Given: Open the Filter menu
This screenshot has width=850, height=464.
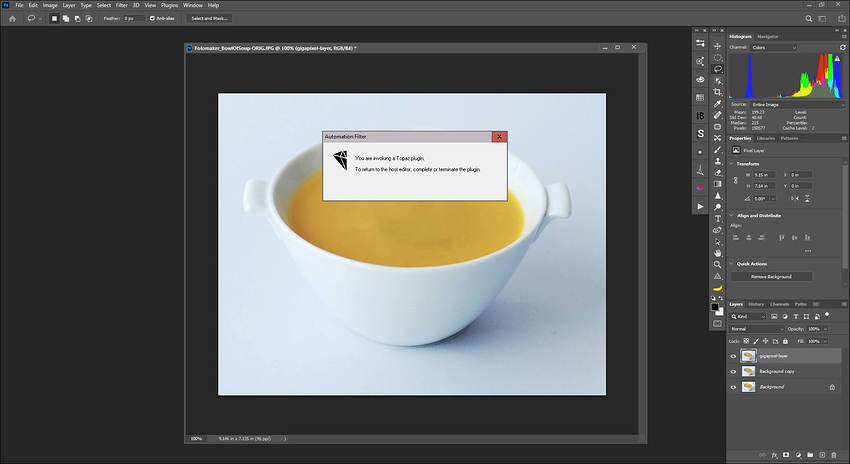Looking at the screenshot, I should [x=121, y=5].
